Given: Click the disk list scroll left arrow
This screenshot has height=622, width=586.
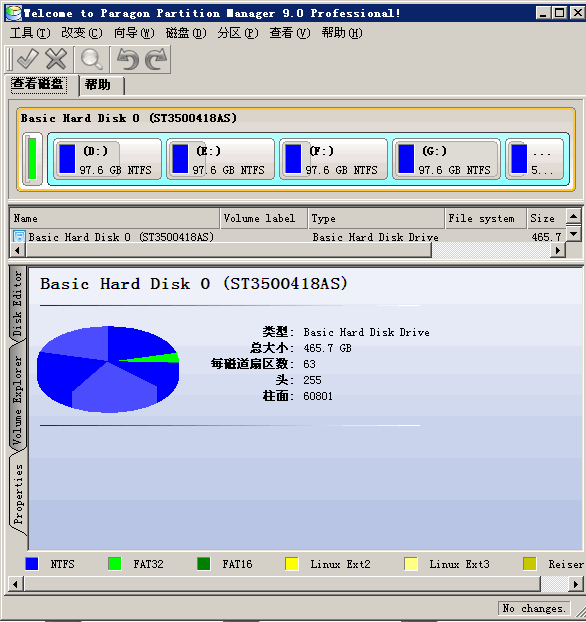Looking at the screenshot, I should point(17,250).
